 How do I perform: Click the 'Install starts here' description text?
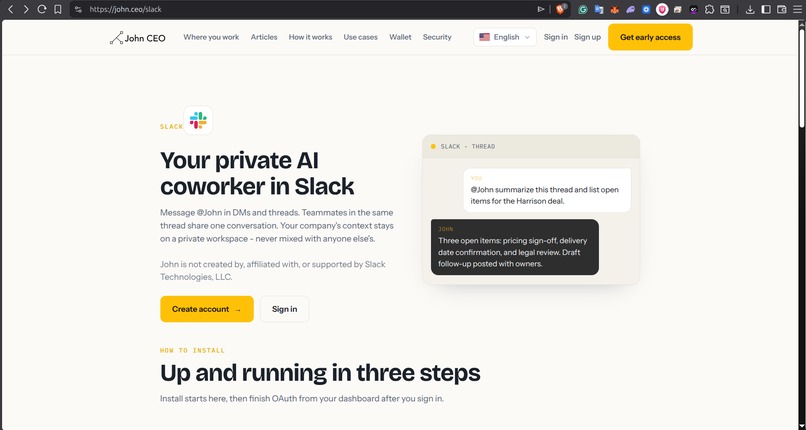pyautogui.click(x=302, y=399)
